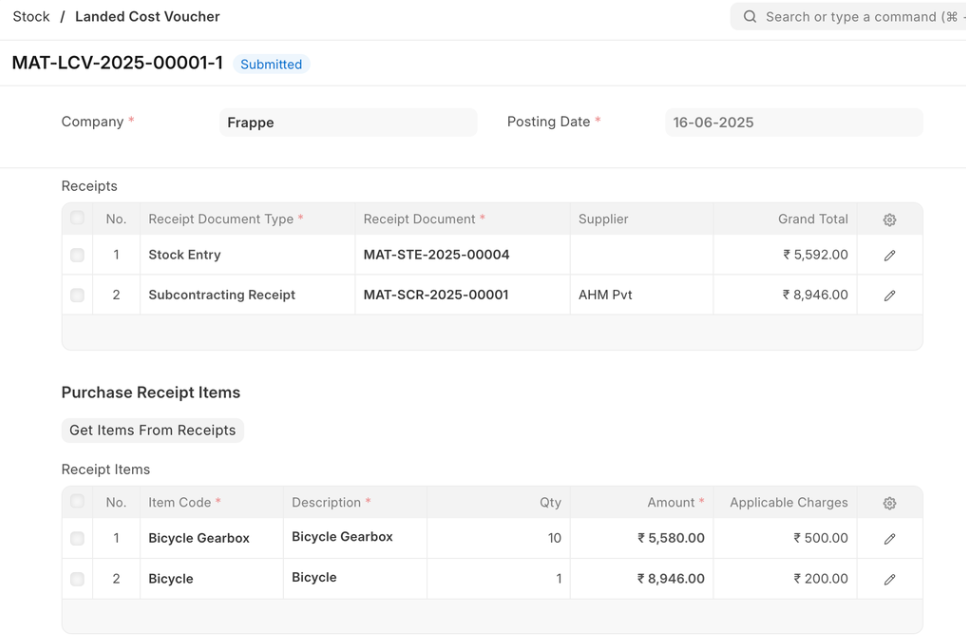
Task: Click the Receipts table settings gear icon
Action: click(x=889, y=220)
